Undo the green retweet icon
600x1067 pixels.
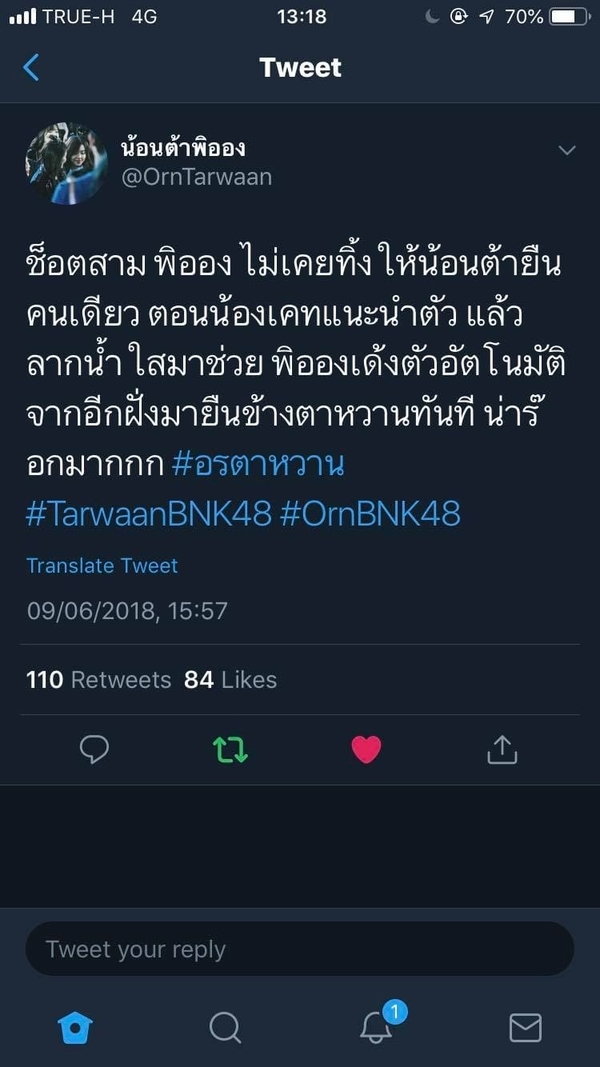pyautogui.click(x=231, y=749)
